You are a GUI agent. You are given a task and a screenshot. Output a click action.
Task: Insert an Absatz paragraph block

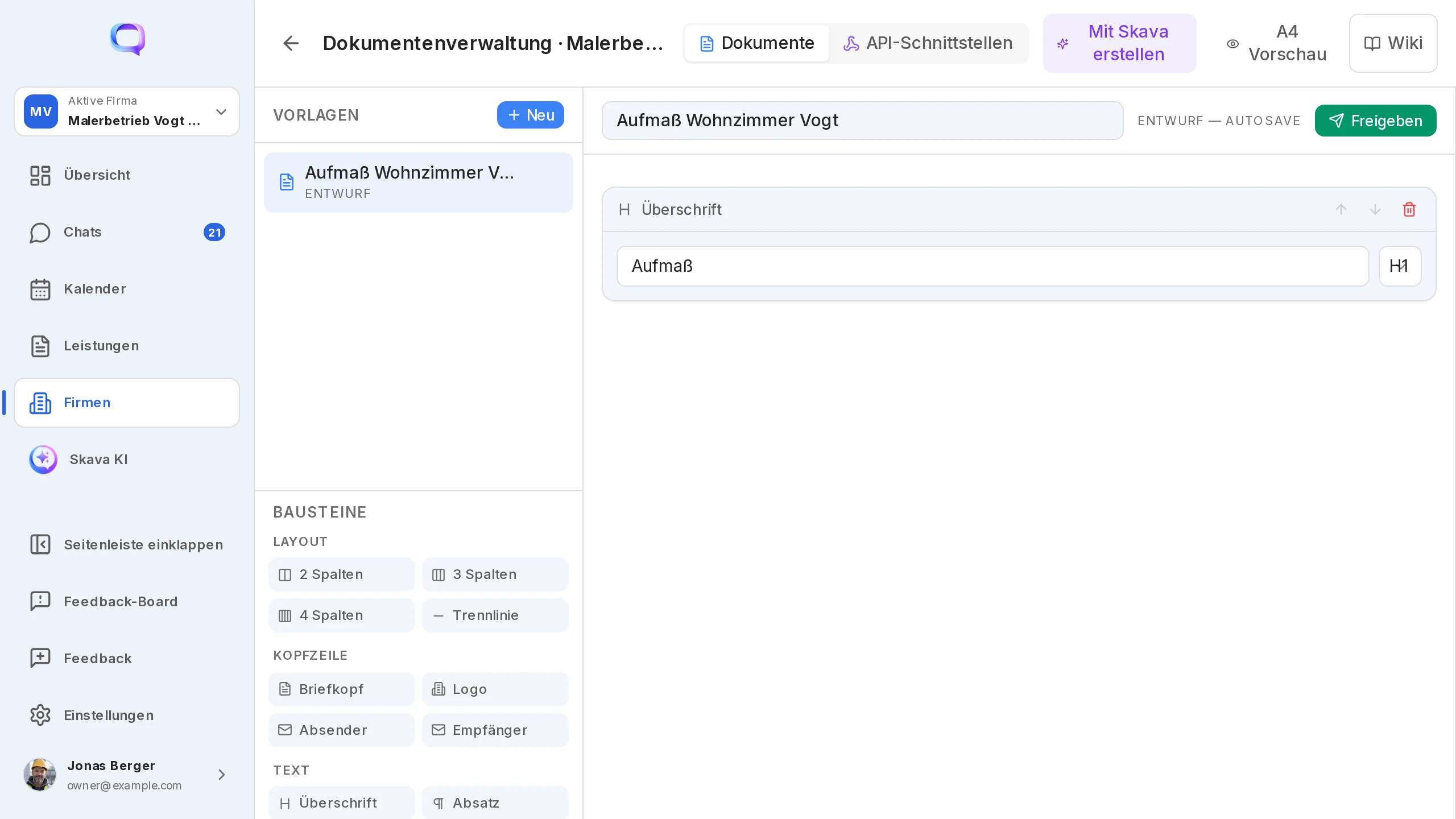(x=495, y=803)
